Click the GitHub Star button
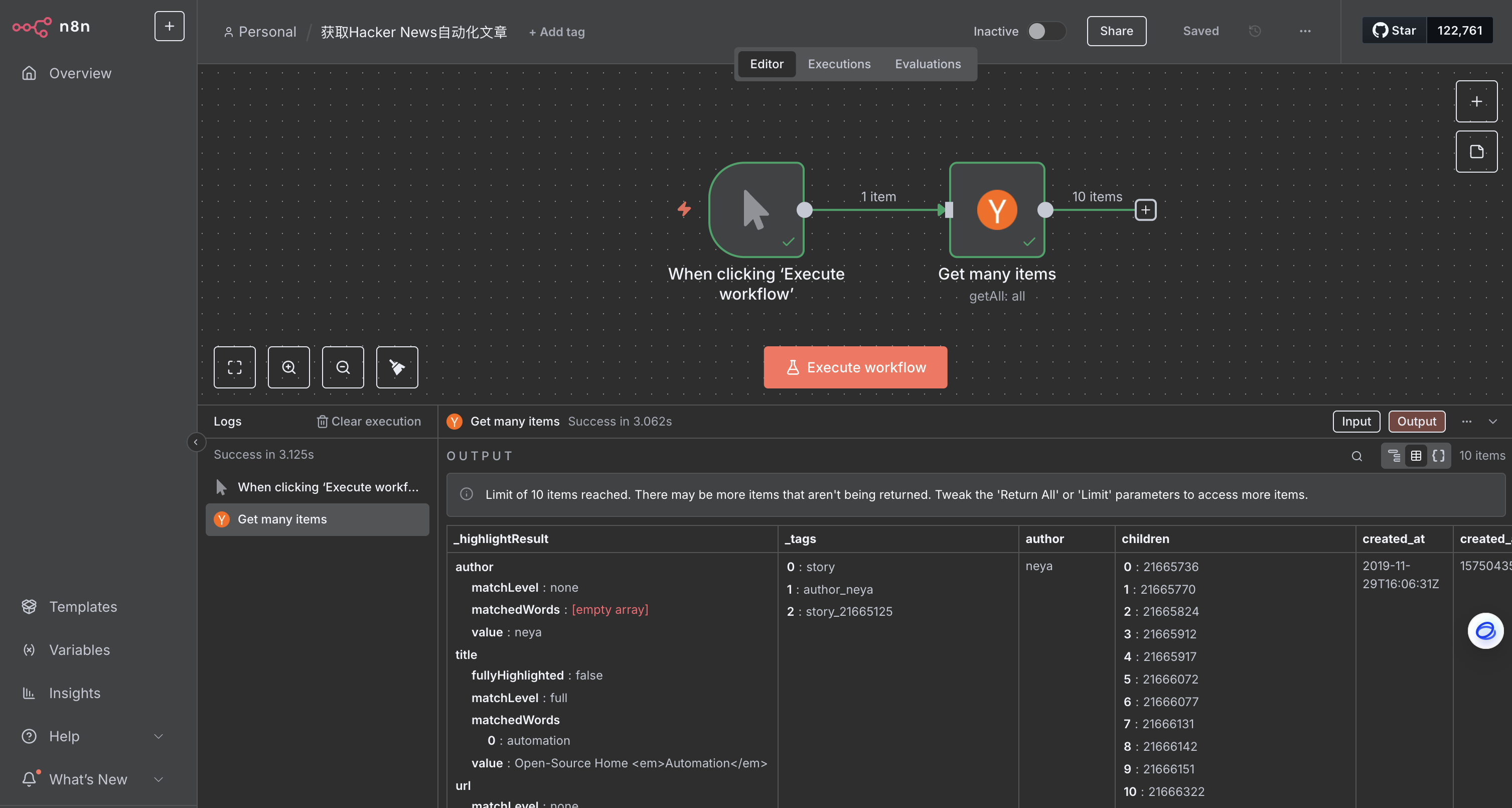 pos(1394,31)
